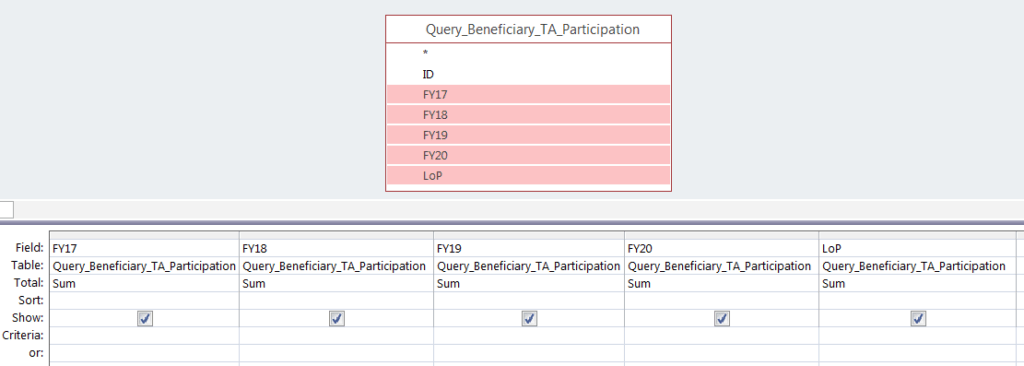Select the asterisk field in table box
The width and height of the screenshot is (1024, 366).
[528, 54]
